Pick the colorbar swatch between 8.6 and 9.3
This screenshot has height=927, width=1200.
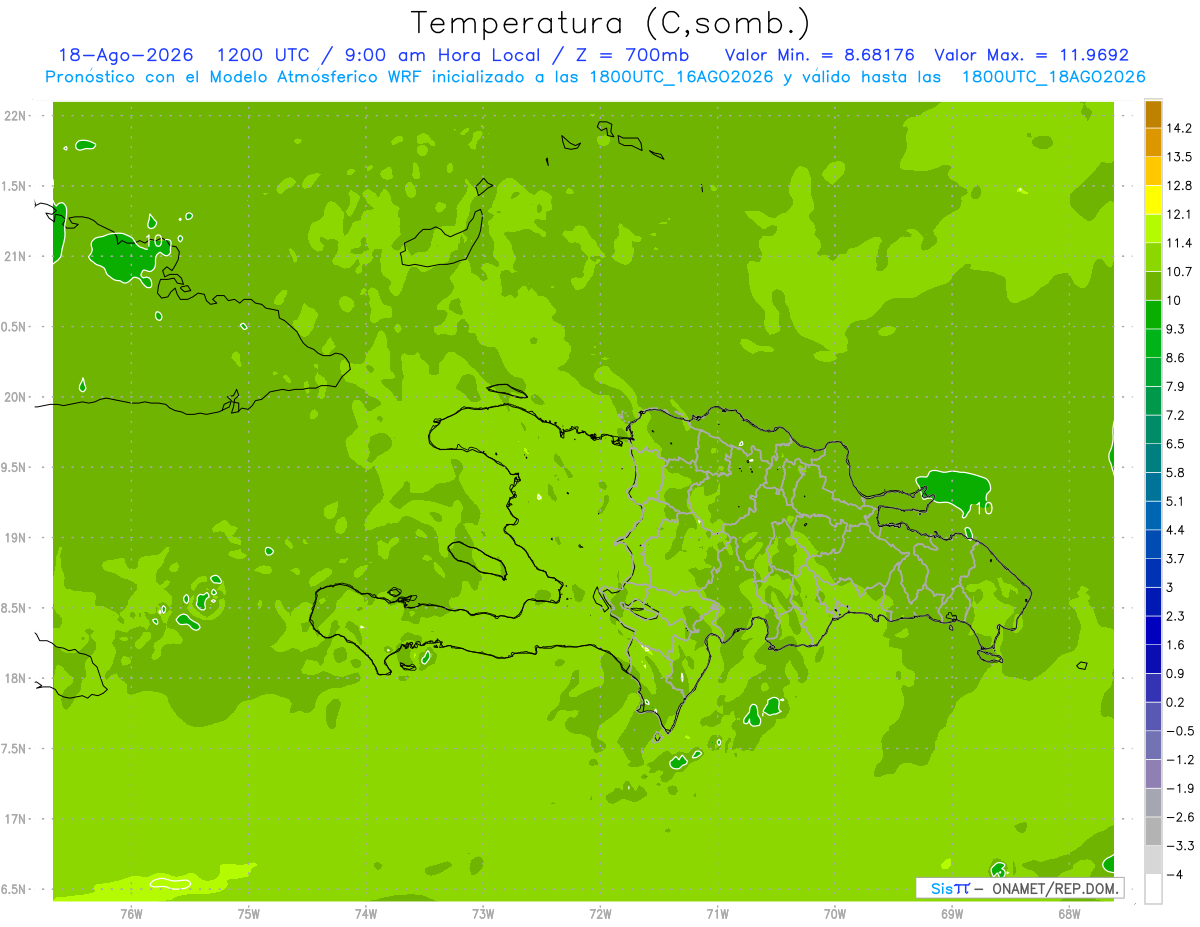click(1153, 343)
